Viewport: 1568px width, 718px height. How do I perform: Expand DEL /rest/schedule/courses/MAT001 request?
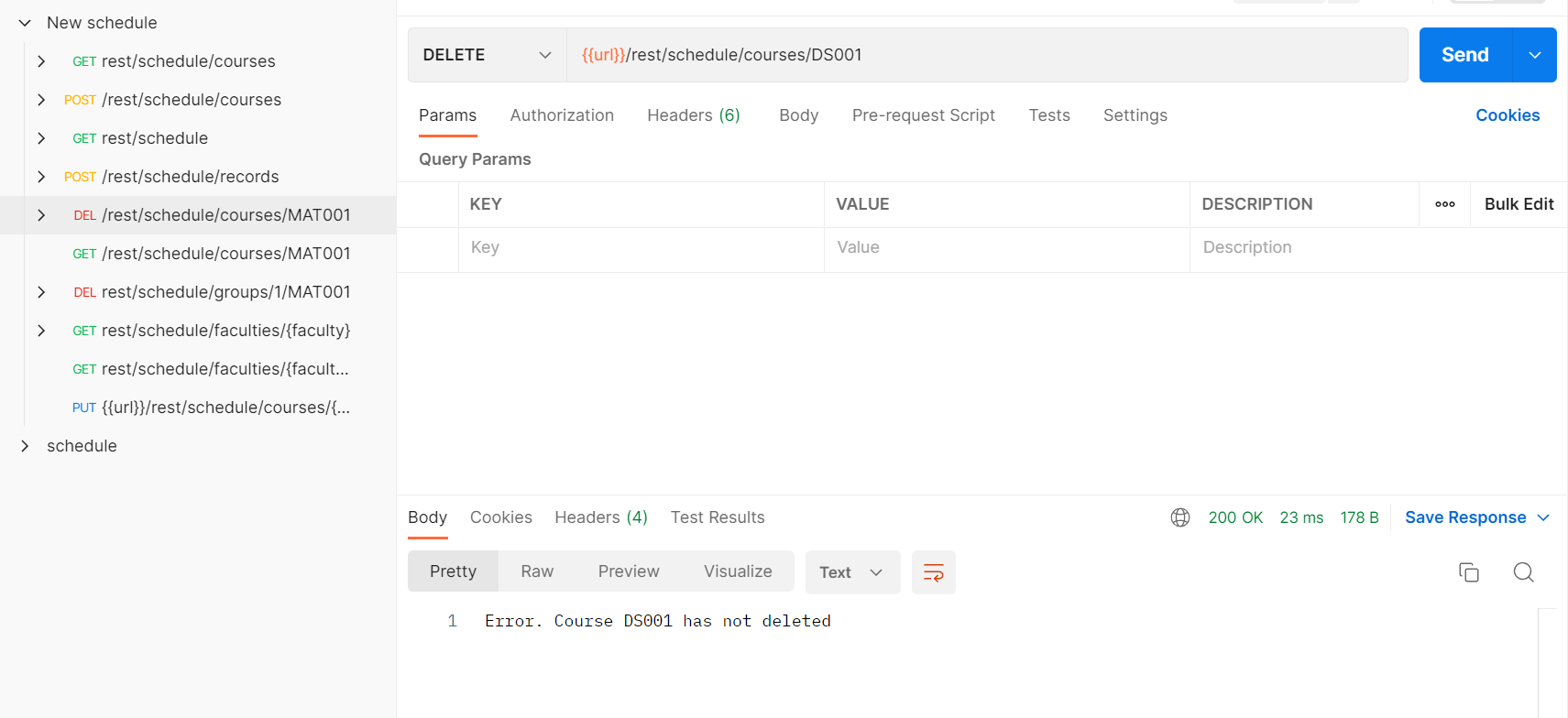(x=41, y=215)
